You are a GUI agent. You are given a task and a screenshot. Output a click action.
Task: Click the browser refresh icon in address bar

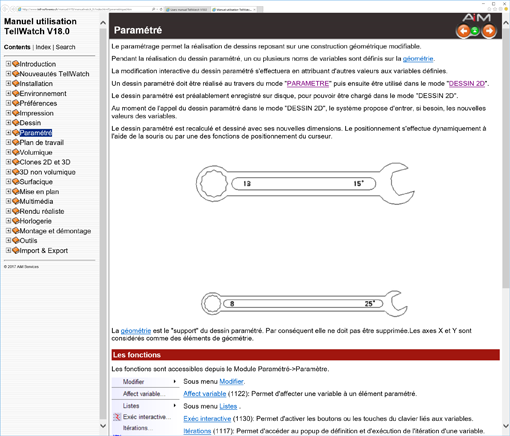pos(161,9)
